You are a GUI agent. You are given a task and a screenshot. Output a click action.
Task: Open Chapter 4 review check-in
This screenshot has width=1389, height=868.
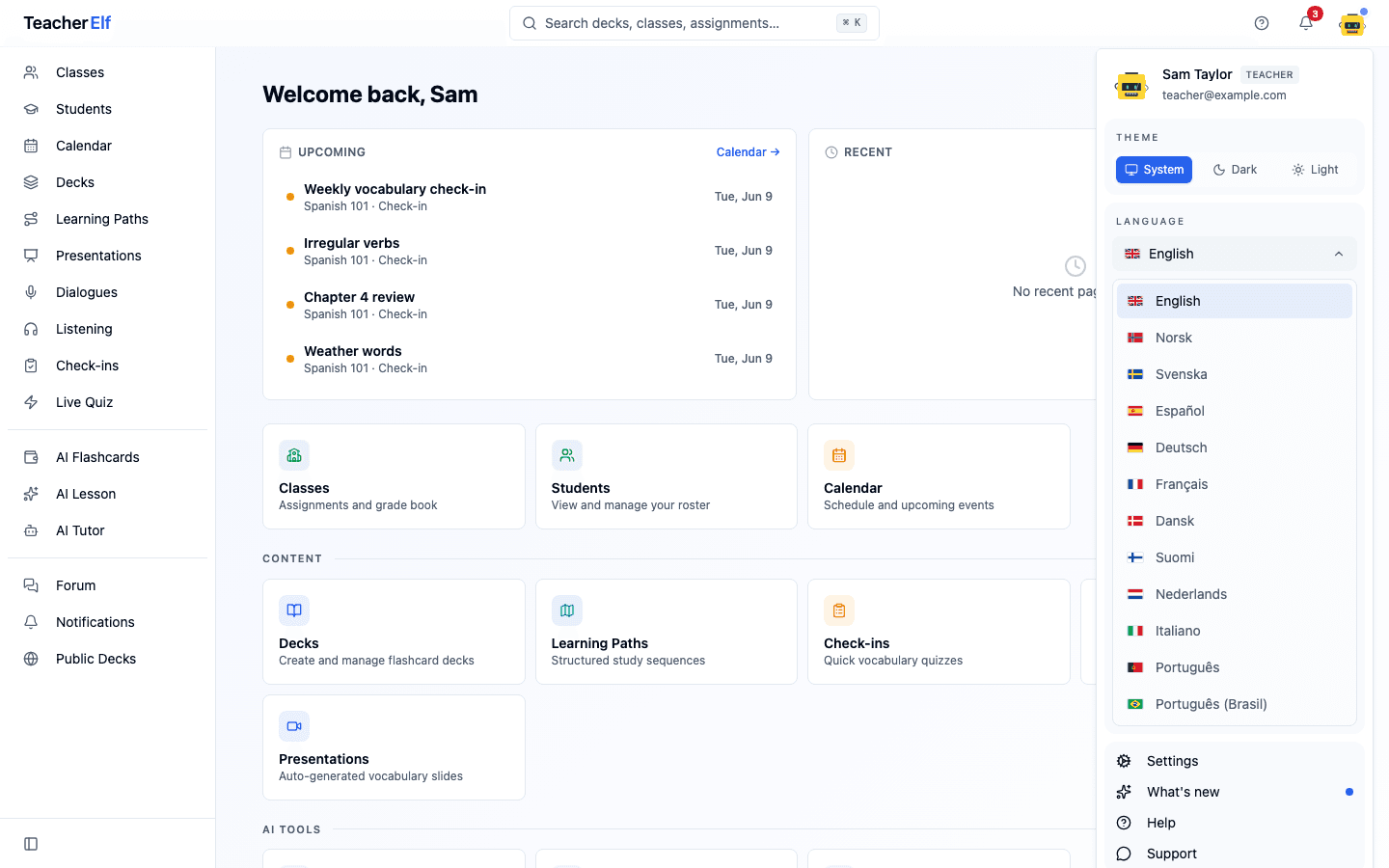[530, 305]
